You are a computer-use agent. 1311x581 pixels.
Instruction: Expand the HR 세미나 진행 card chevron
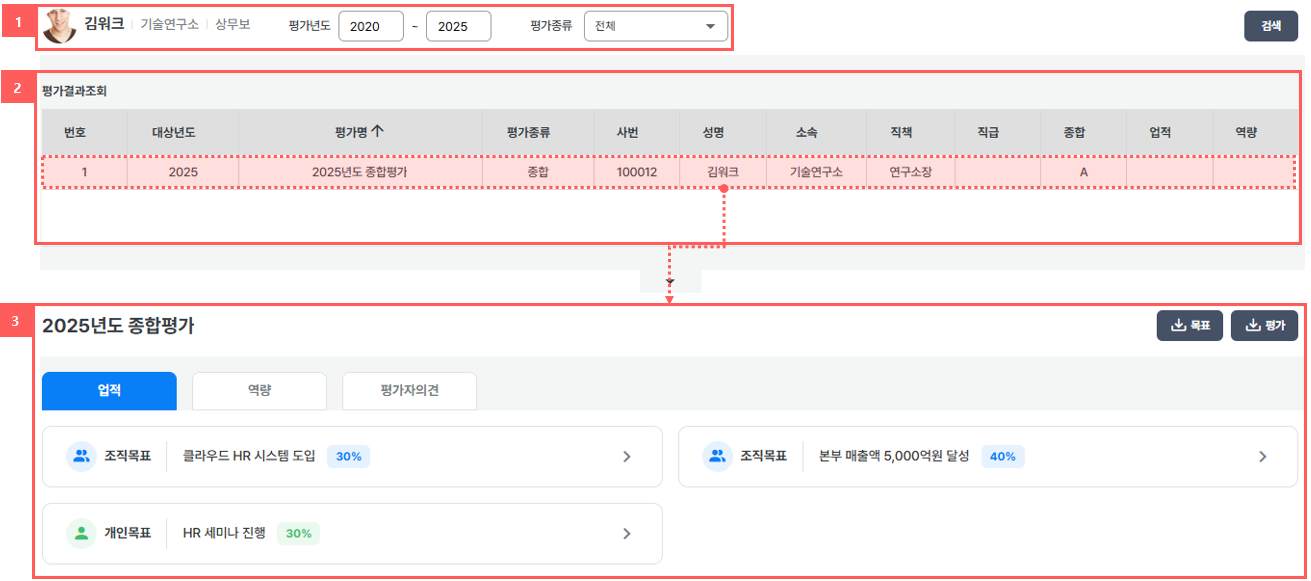coord(627,533)
